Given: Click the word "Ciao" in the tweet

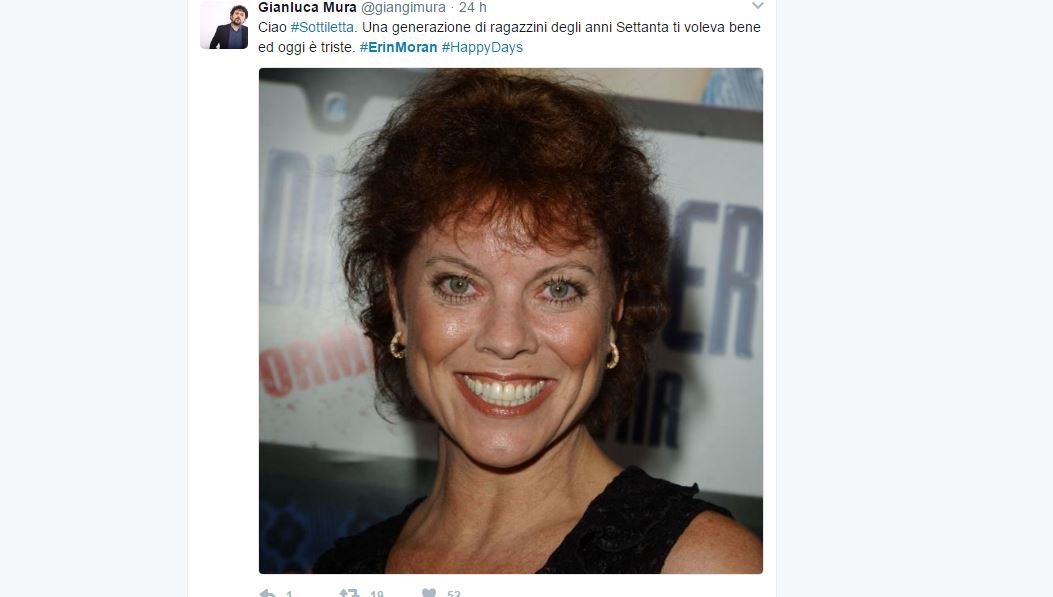Looking at the screenshot, I should [272, 28].
